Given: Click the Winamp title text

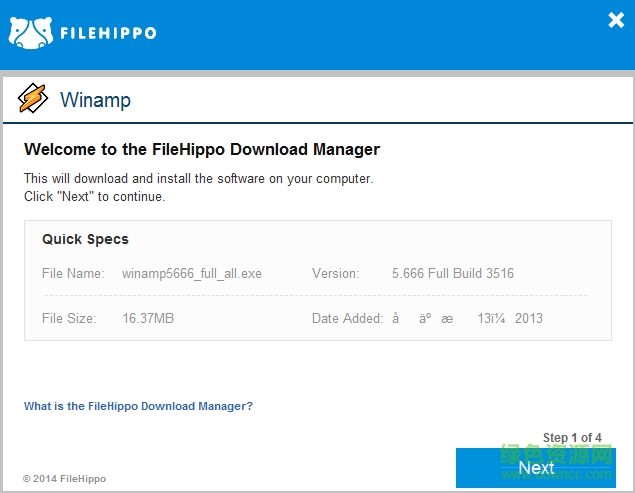Looking at the screenshot, I should pyautogui.click(x=95, y=100).
